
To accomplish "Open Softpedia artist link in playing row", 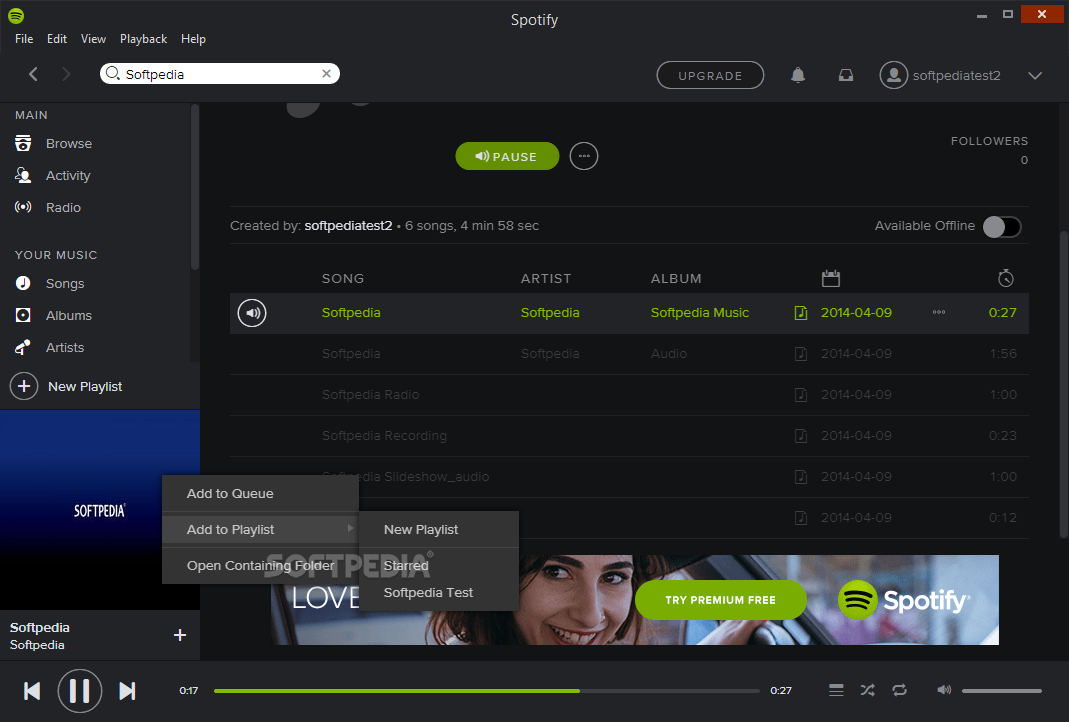I will [549, 312].
